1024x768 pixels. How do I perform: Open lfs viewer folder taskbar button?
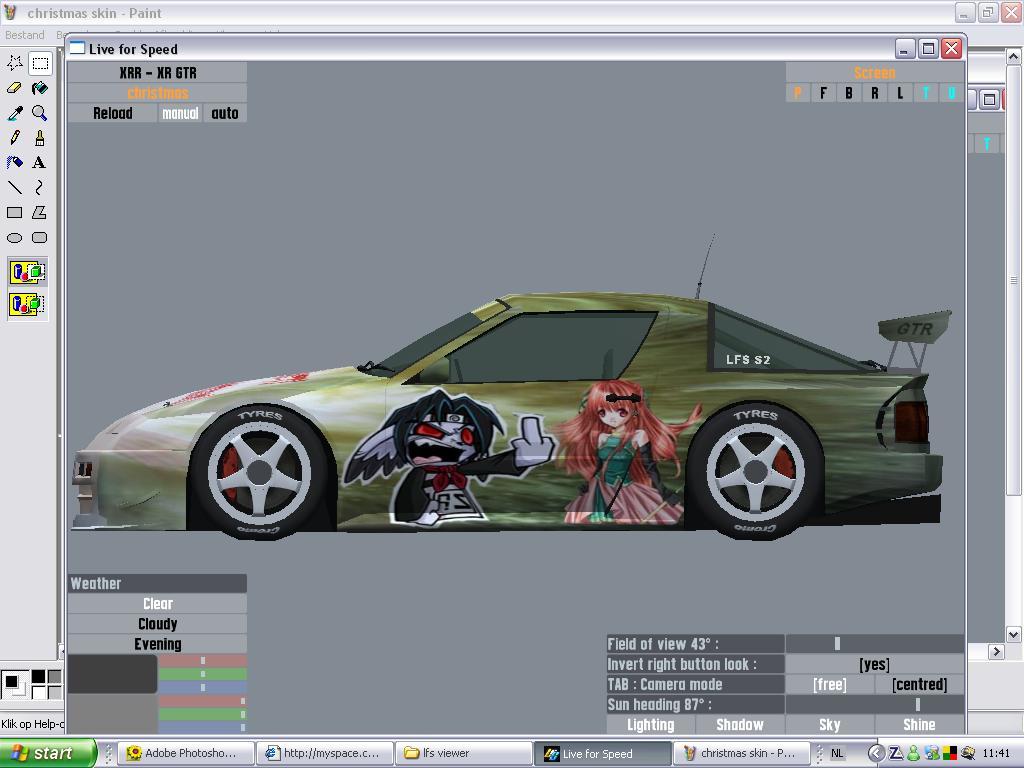464,753
